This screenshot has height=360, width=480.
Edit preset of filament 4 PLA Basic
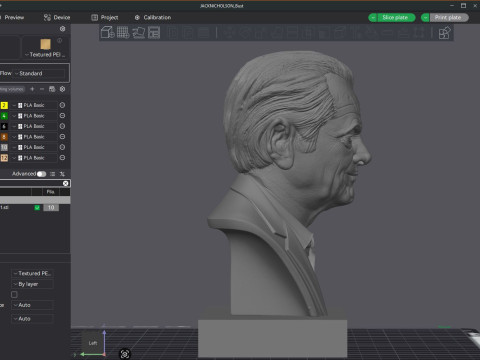click(62, 116)
